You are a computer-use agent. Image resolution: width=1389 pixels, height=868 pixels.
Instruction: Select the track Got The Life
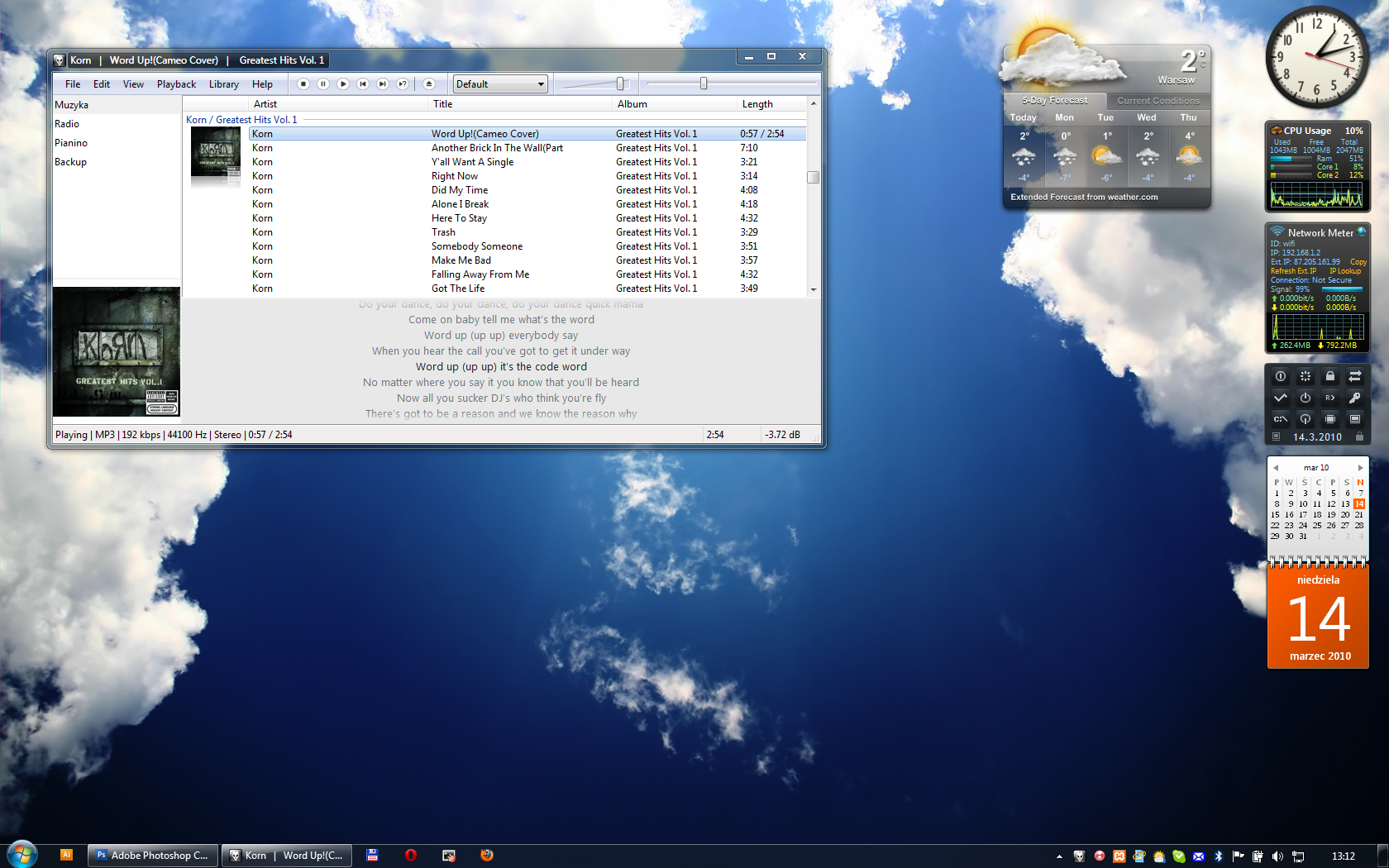click(x=527, y=289)
